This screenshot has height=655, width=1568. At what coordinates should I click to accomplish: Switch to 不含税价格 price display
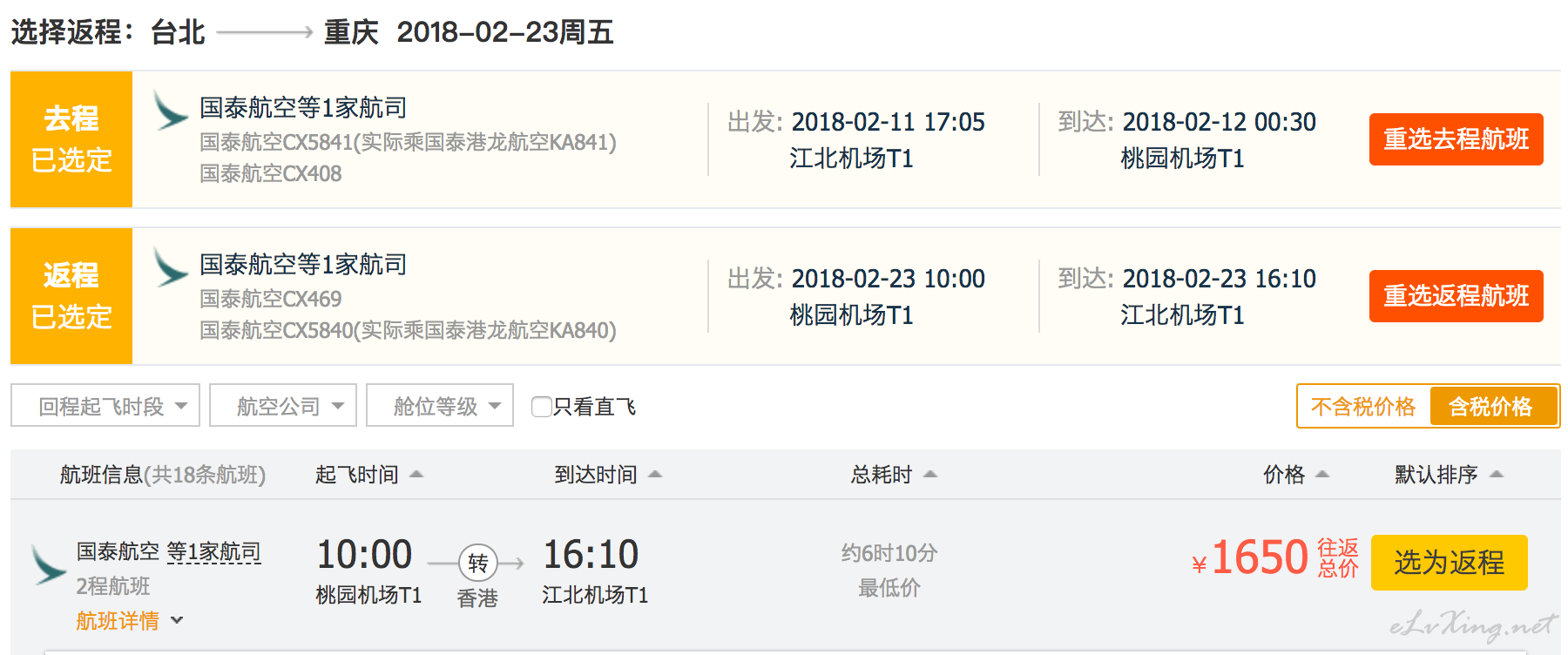click(x=1363, y=407)
